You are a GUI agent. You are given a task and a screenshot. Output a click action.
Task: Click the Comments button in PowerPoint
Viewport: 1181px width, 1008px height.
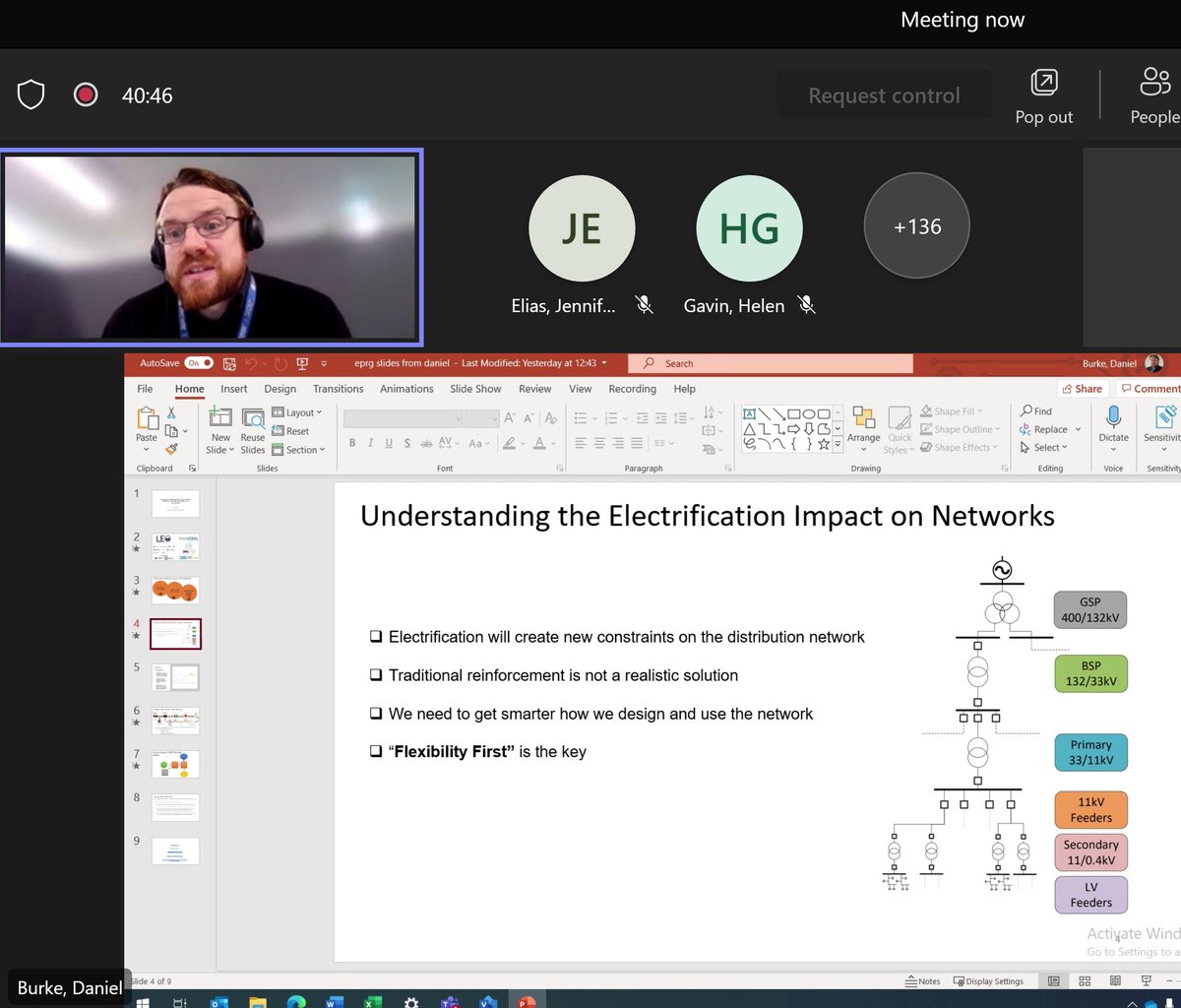[x=1149, y=389]
